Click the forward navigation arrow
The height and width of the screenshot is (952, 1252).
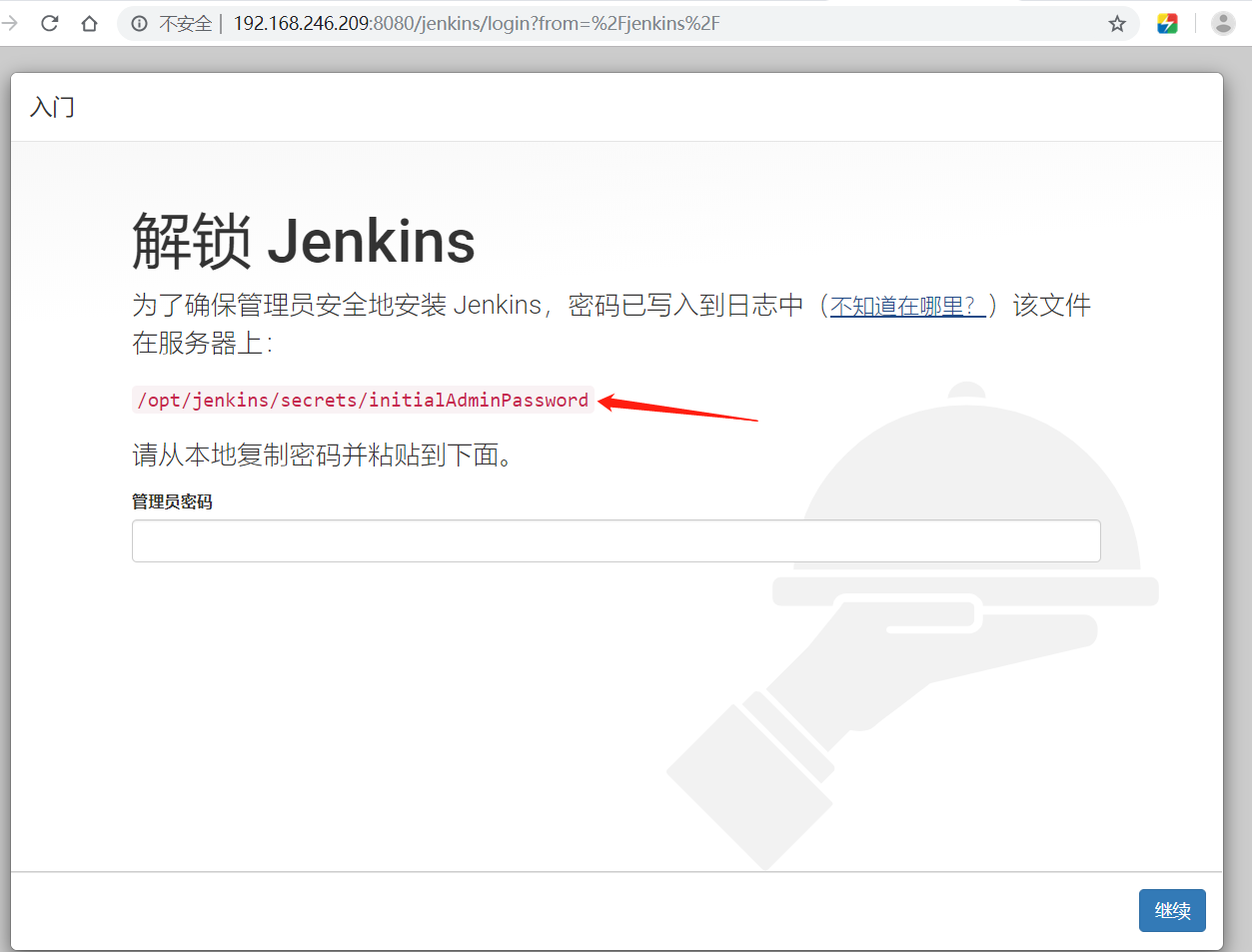[10, 23]
